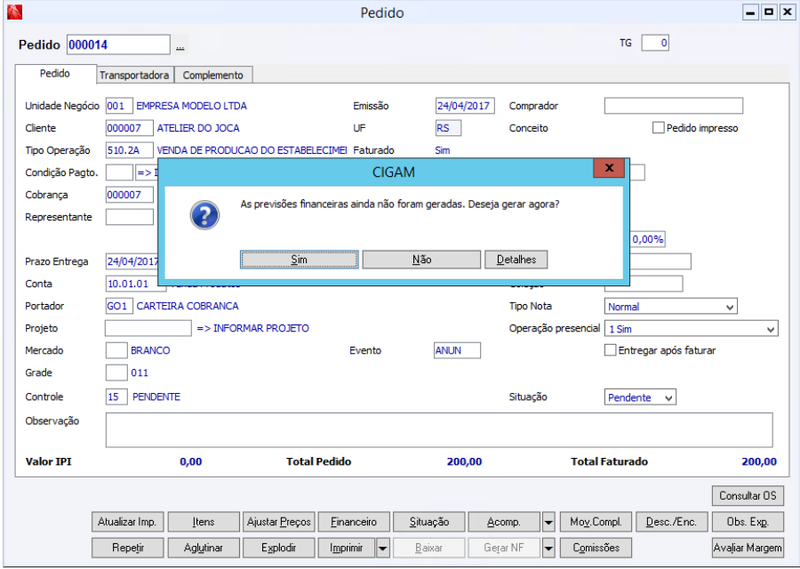The image size is (800, 569).
Task: Click the Evento field ANUN
Action: [x=457, y=351]
